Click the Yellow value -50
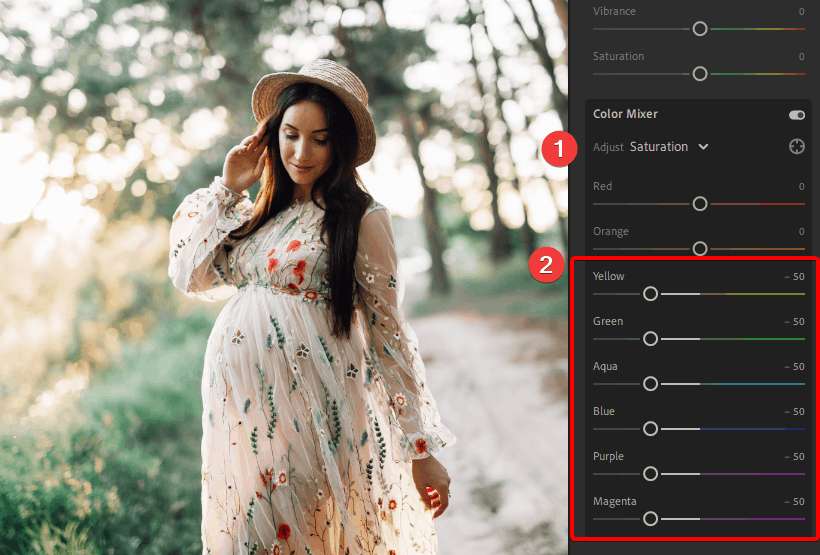Screen dimensions: 820x555 pos(794,277)
